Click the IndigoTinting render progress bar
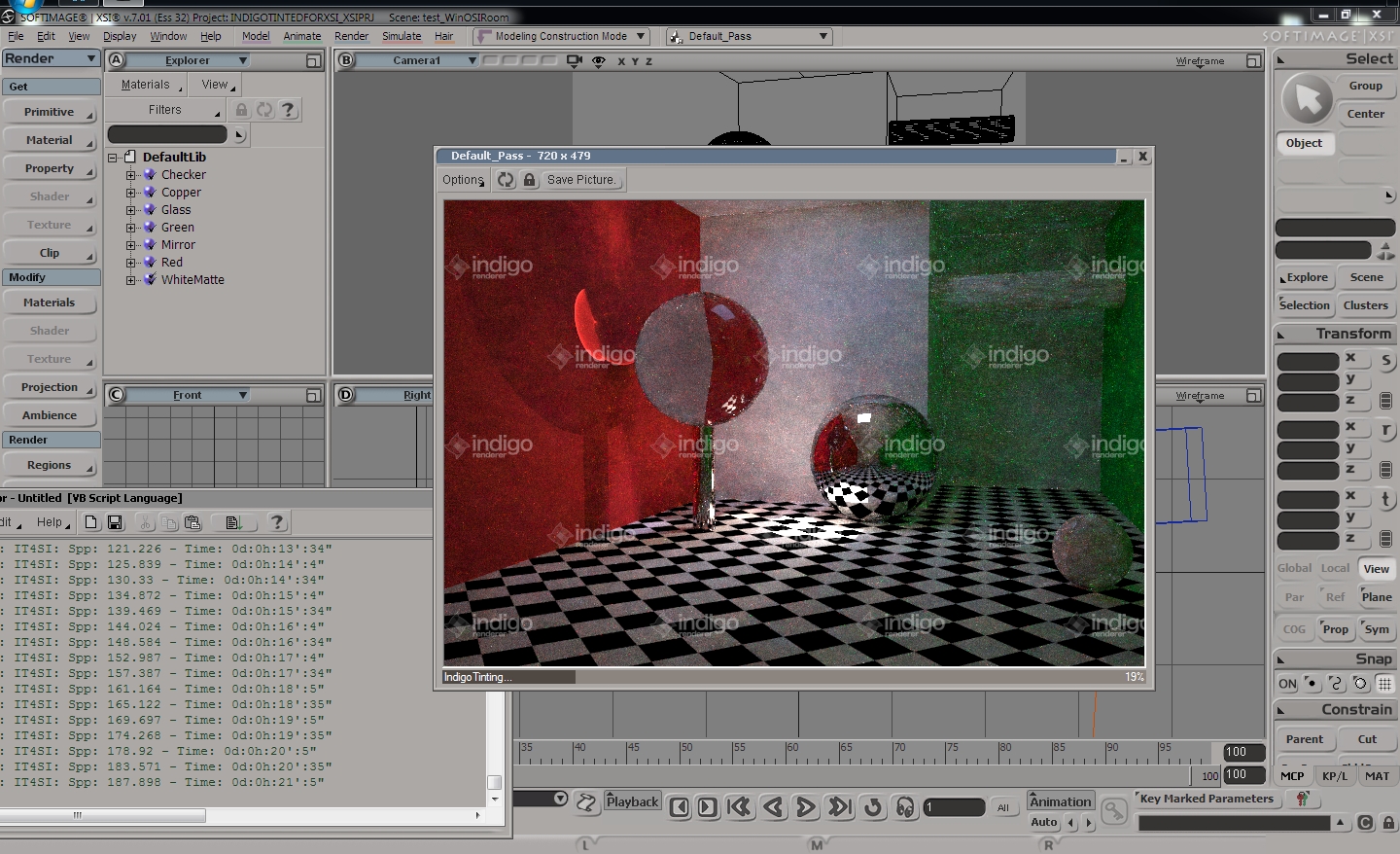The width and height of the screenshot is (1400, 854). (x=793, y=677)
